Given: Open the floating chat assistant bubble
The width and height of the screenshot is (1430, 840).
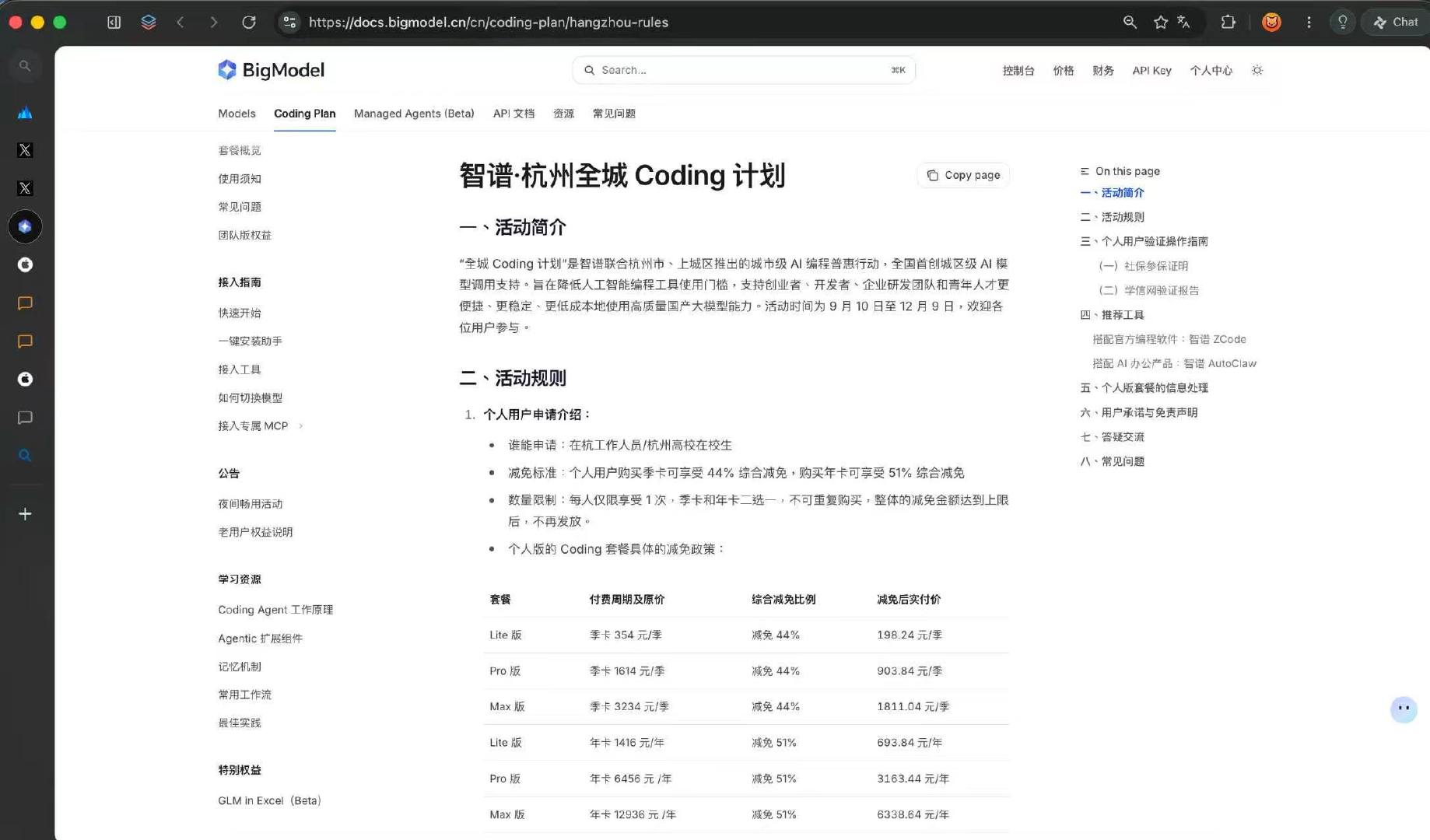Looking at the screenshot, I should coord(1404,709).
